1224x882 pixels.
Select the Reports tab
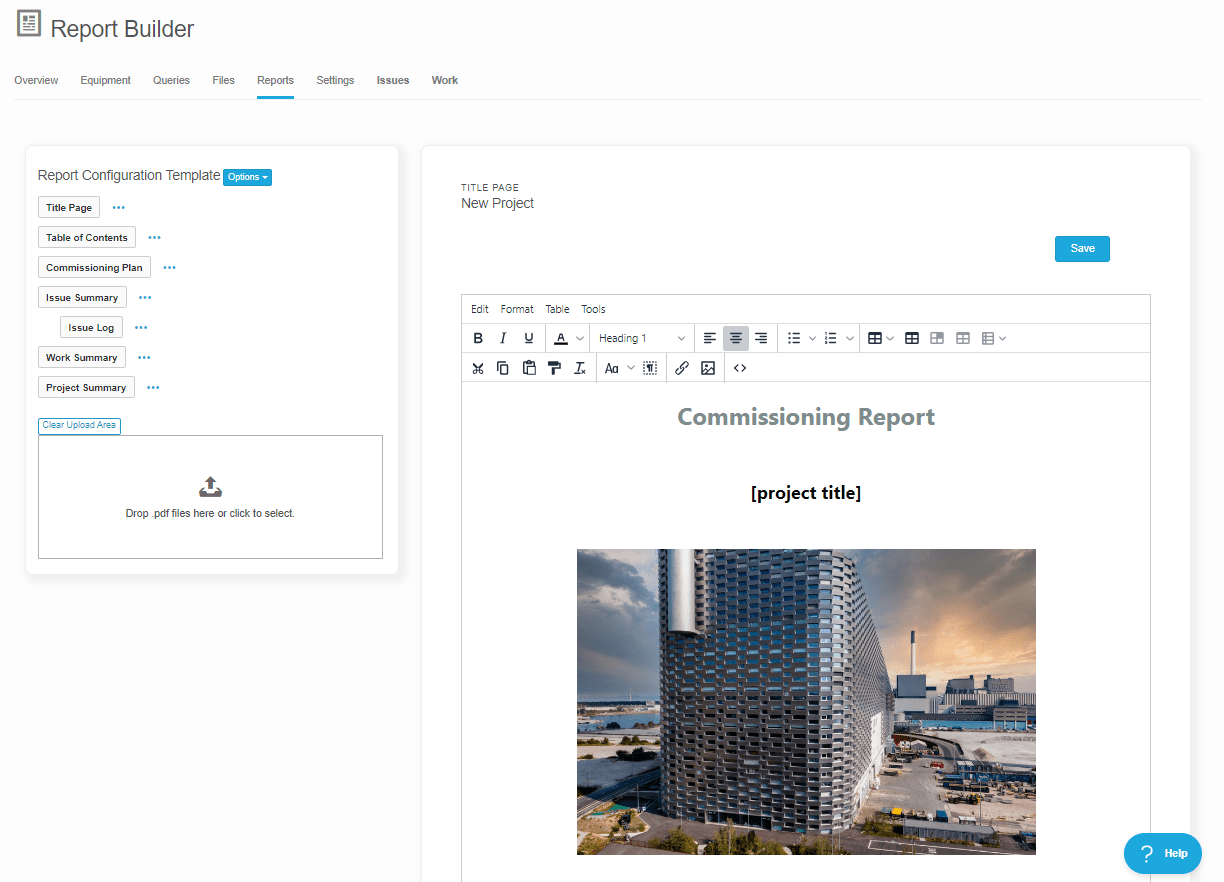coord(275,80)
